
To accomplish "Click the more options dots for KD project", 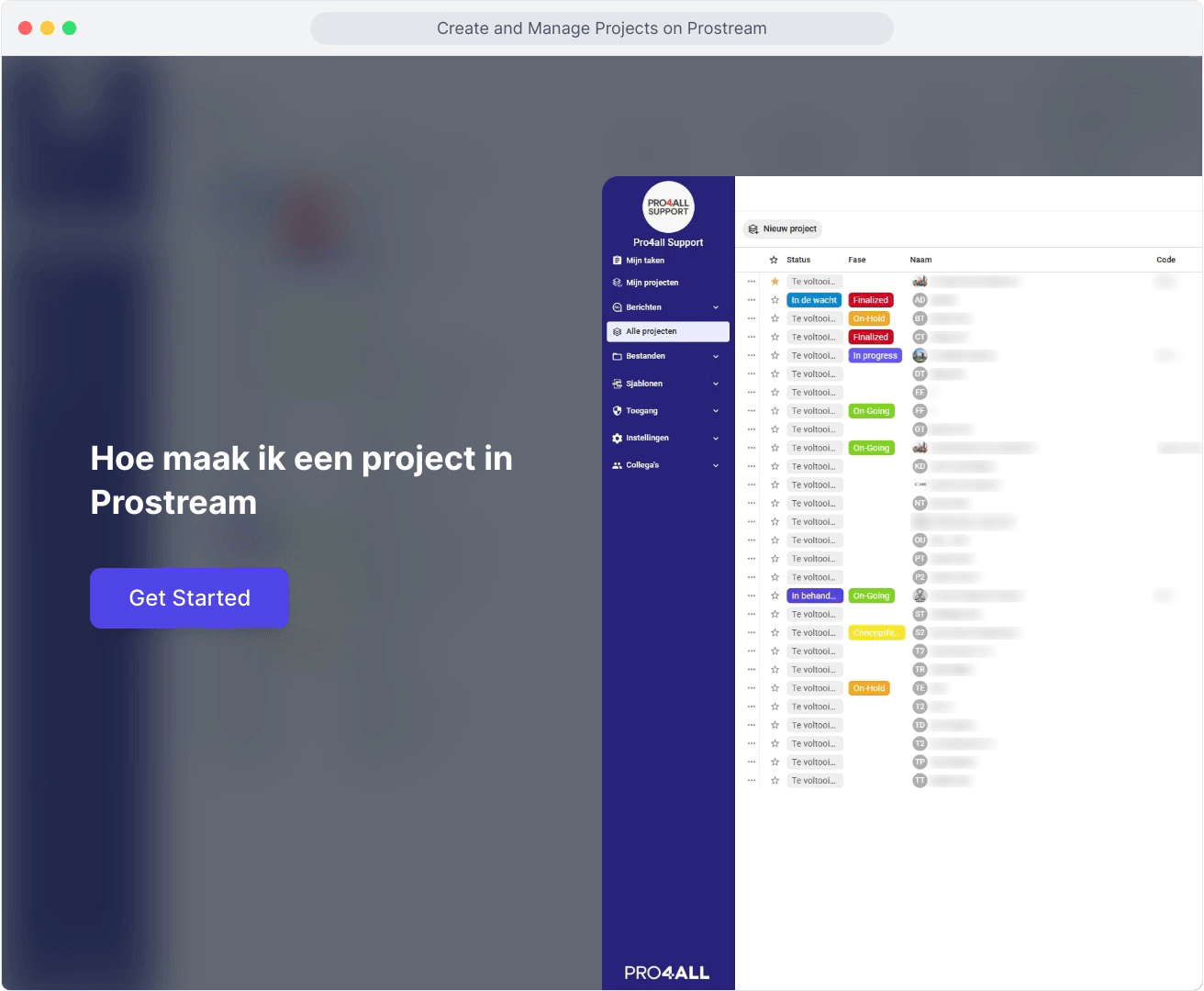I will pos(752,466).
